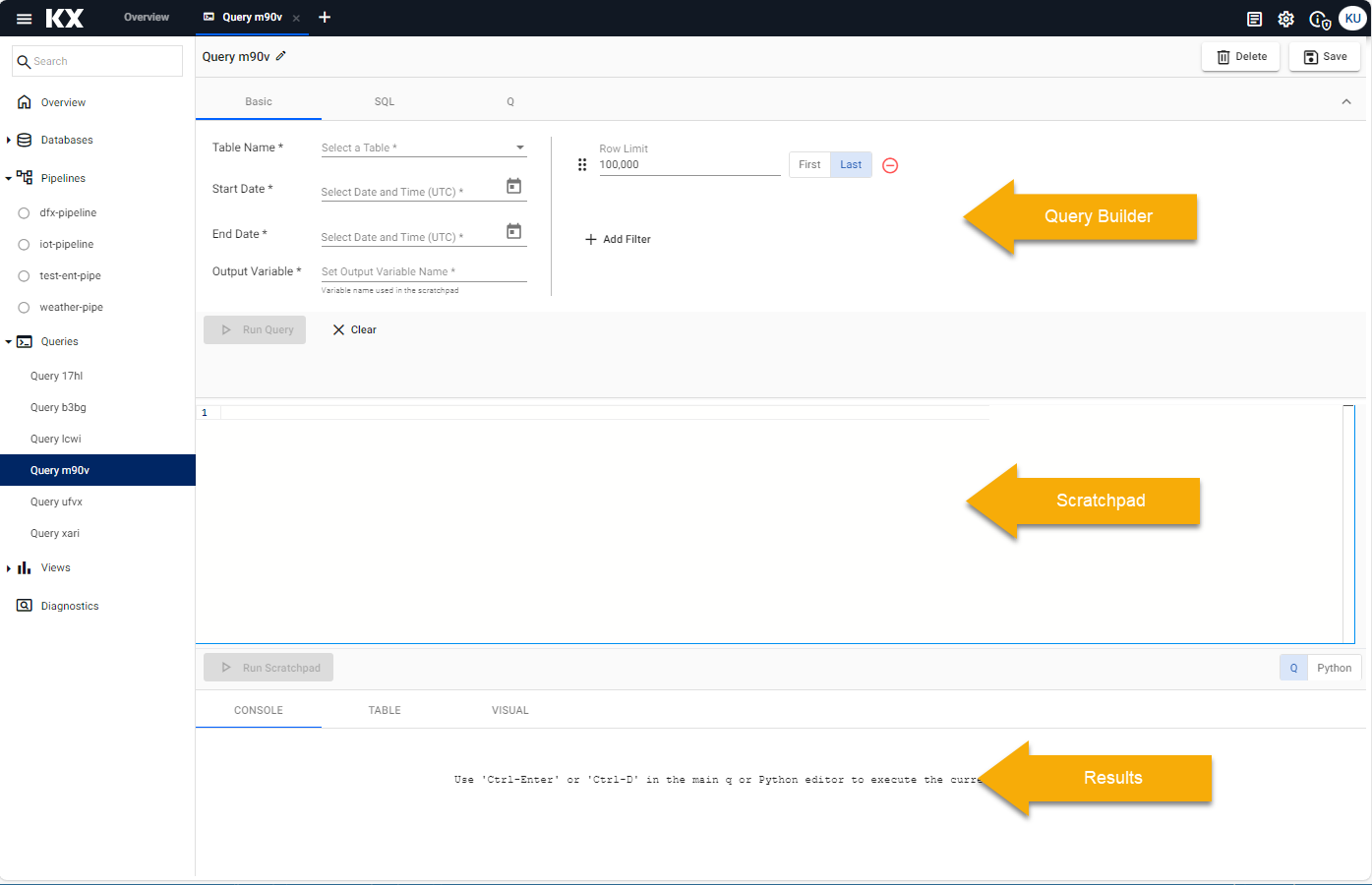Click the Run Query button

tap(255, 329)
